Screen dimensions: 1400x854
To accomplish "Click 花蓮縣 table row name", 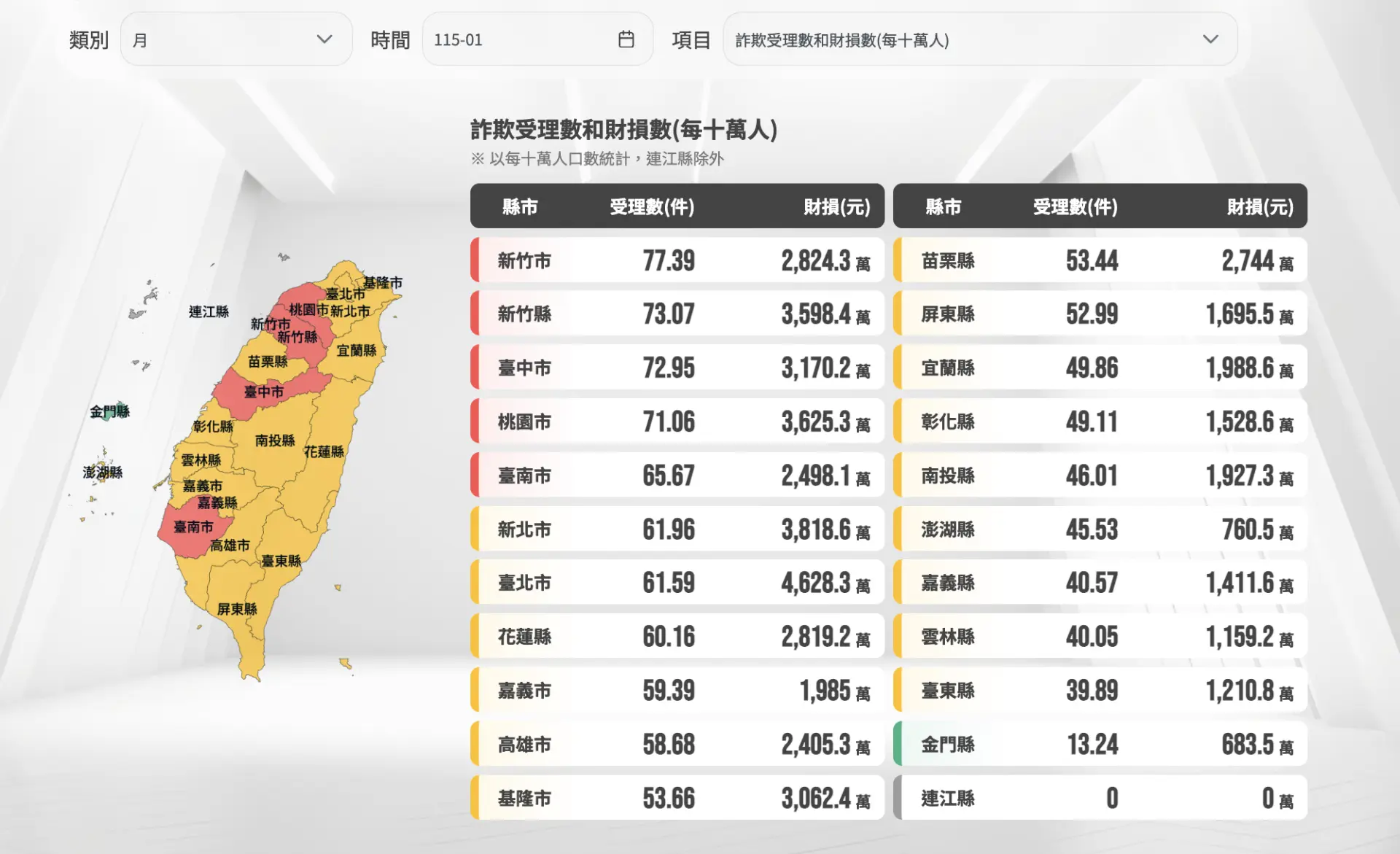I will (524, 637).
